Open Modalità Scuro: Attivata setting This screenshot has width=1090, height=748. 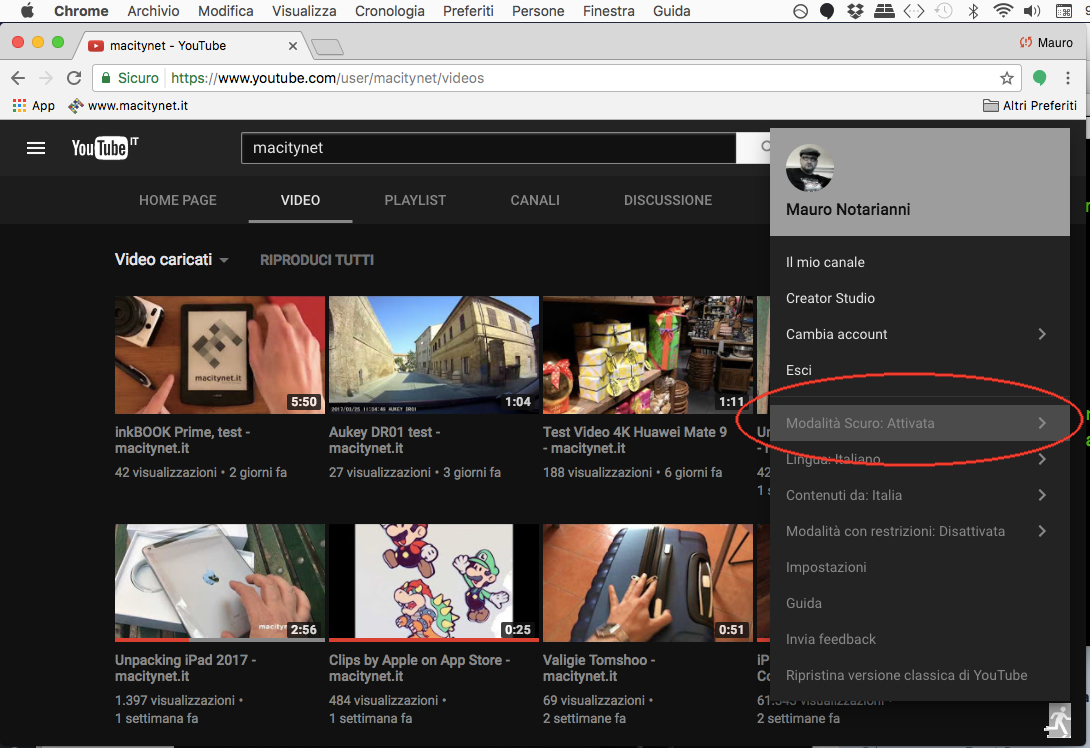(x=920, y=423)
